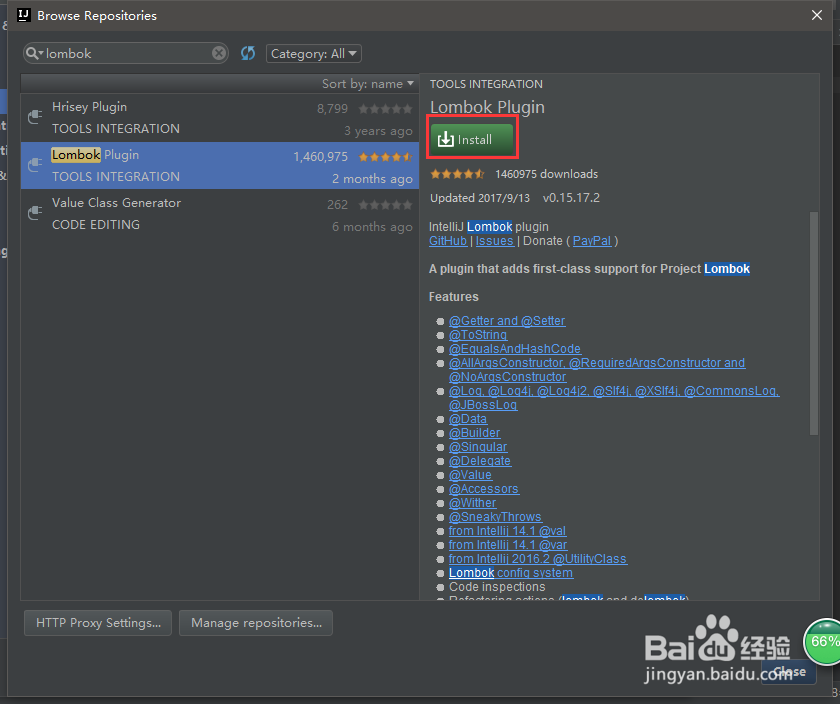The height and width of the screenshot is (704, 840).
Task: Open the search history magnifier dropdown
Action: [x=34, y=53]
